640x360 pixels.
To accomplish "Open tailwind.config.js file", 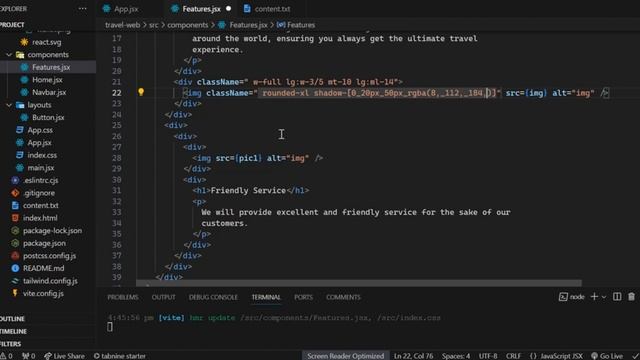I will pyautogui.click(x=50, y=281).
